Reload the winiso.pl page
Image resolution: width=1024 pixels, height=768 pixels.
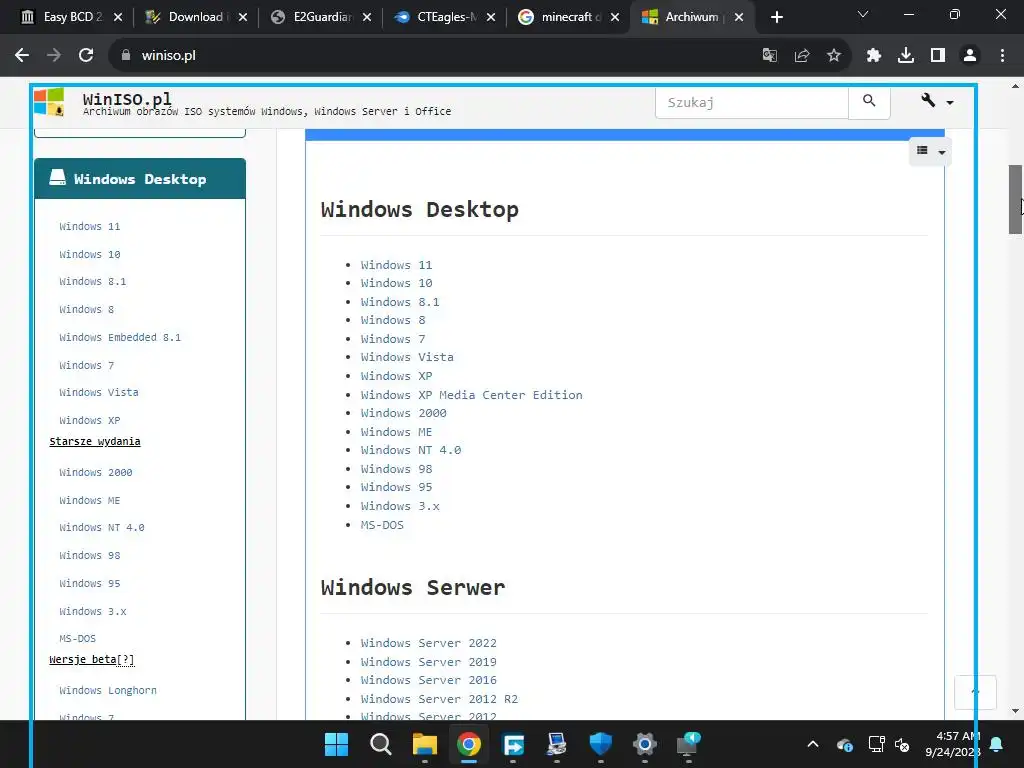pos(86,56)
